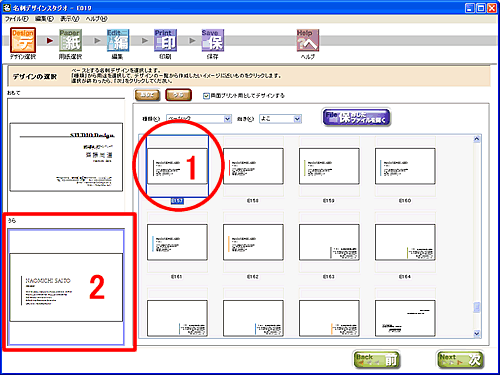Image resolution: width=500 pixels, height=375 pixels.
Task: Click the Next 次 button
Action: (460, 360)
